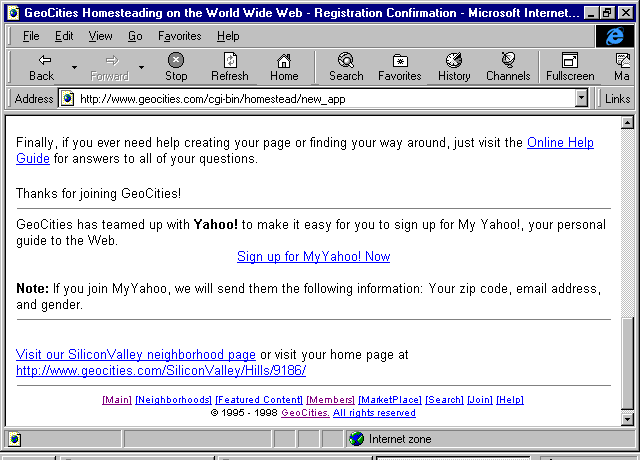The height and width of the screenshot is (460, 640).
Task: Click the [Search] footer link
Action: (444, 400)
